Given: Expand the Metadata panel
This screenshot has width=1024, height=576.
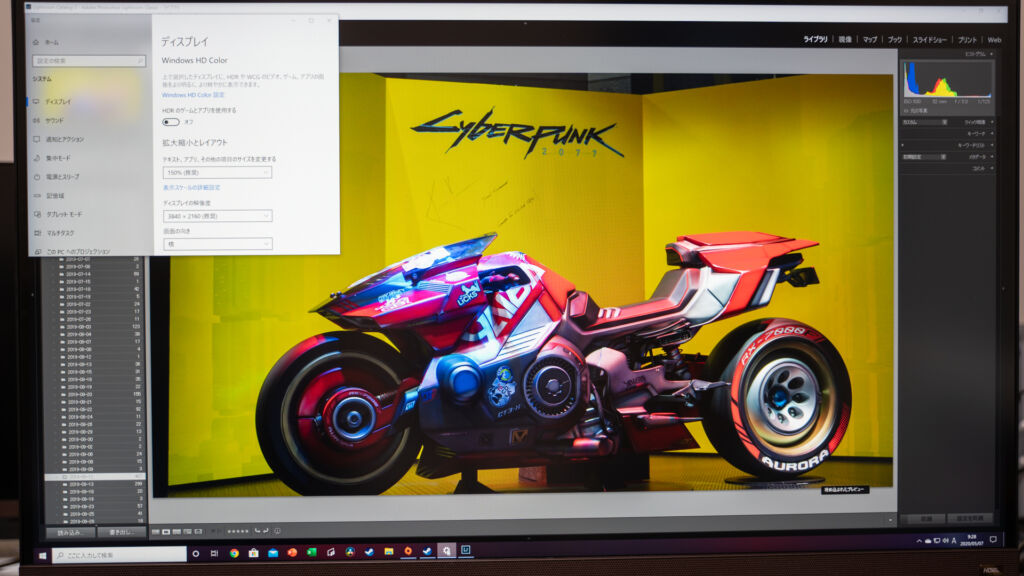Looking at the screenshot, I should 991,157.
